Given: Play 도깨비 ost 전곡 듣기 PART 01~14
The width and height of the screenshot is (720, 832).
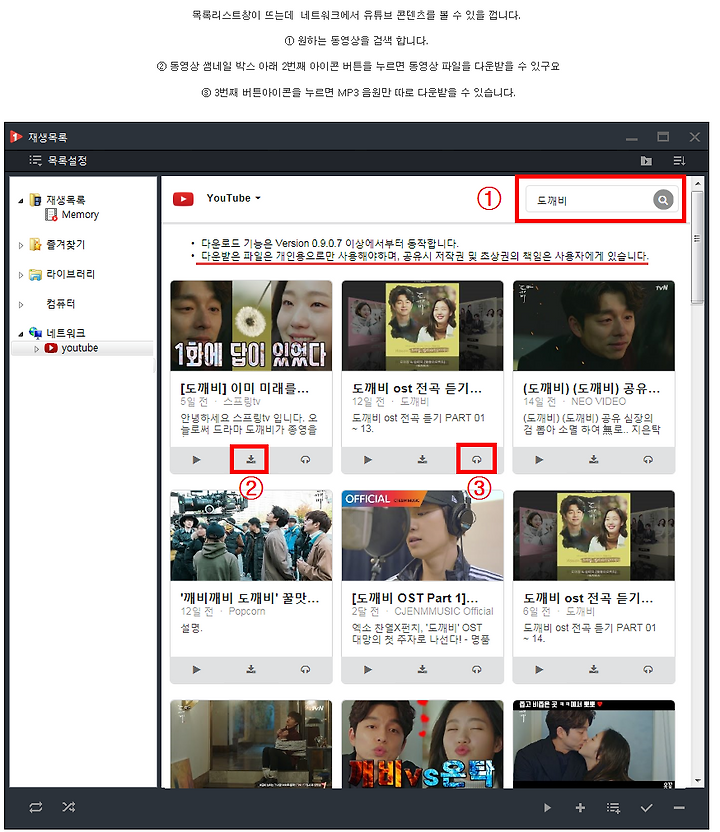Looking at the screenshot, I should coord(539,670).
